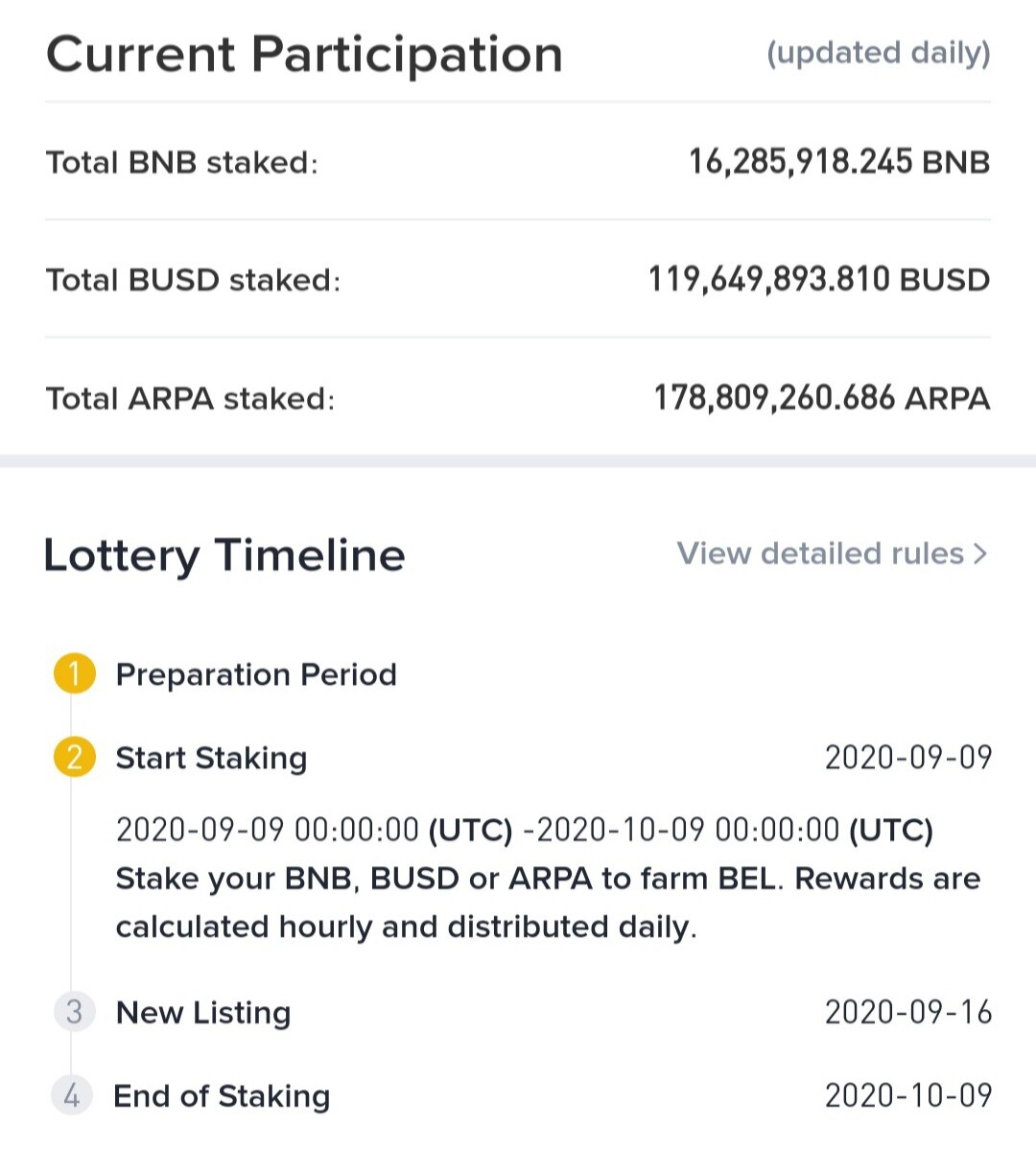Click the Lottery Timeline heading

[224, 555]
